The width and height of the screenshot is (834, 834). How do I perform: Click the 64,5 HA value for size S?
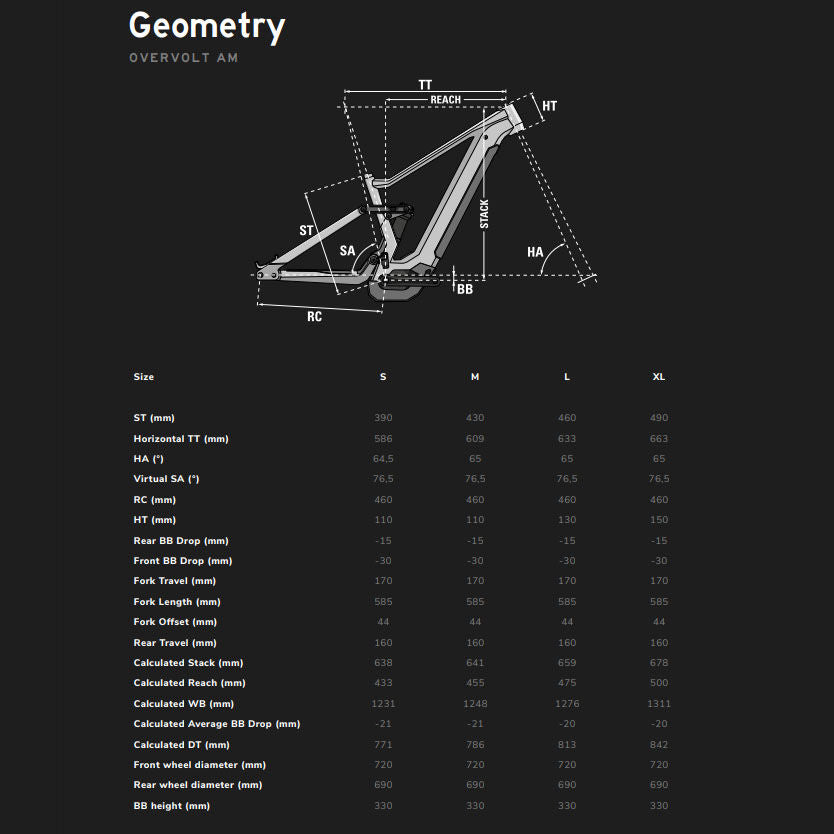(383, 459)
